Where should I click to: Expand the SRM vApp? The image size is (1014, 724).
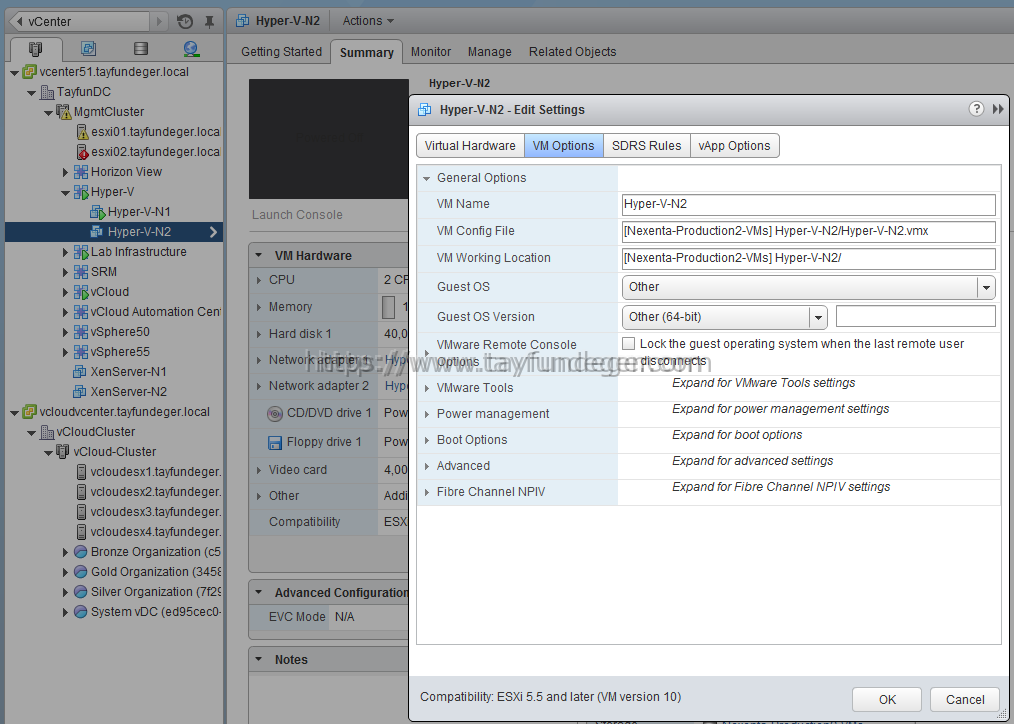pos(65,273)
